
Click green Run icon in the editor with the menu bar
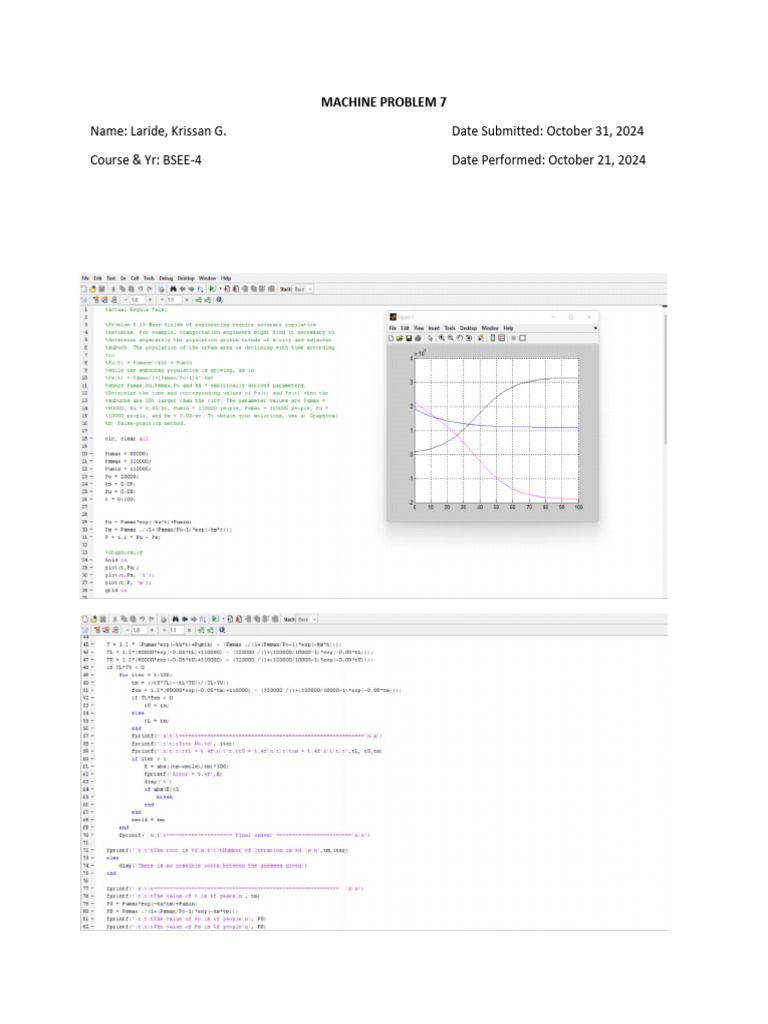[x=212, y=289]
